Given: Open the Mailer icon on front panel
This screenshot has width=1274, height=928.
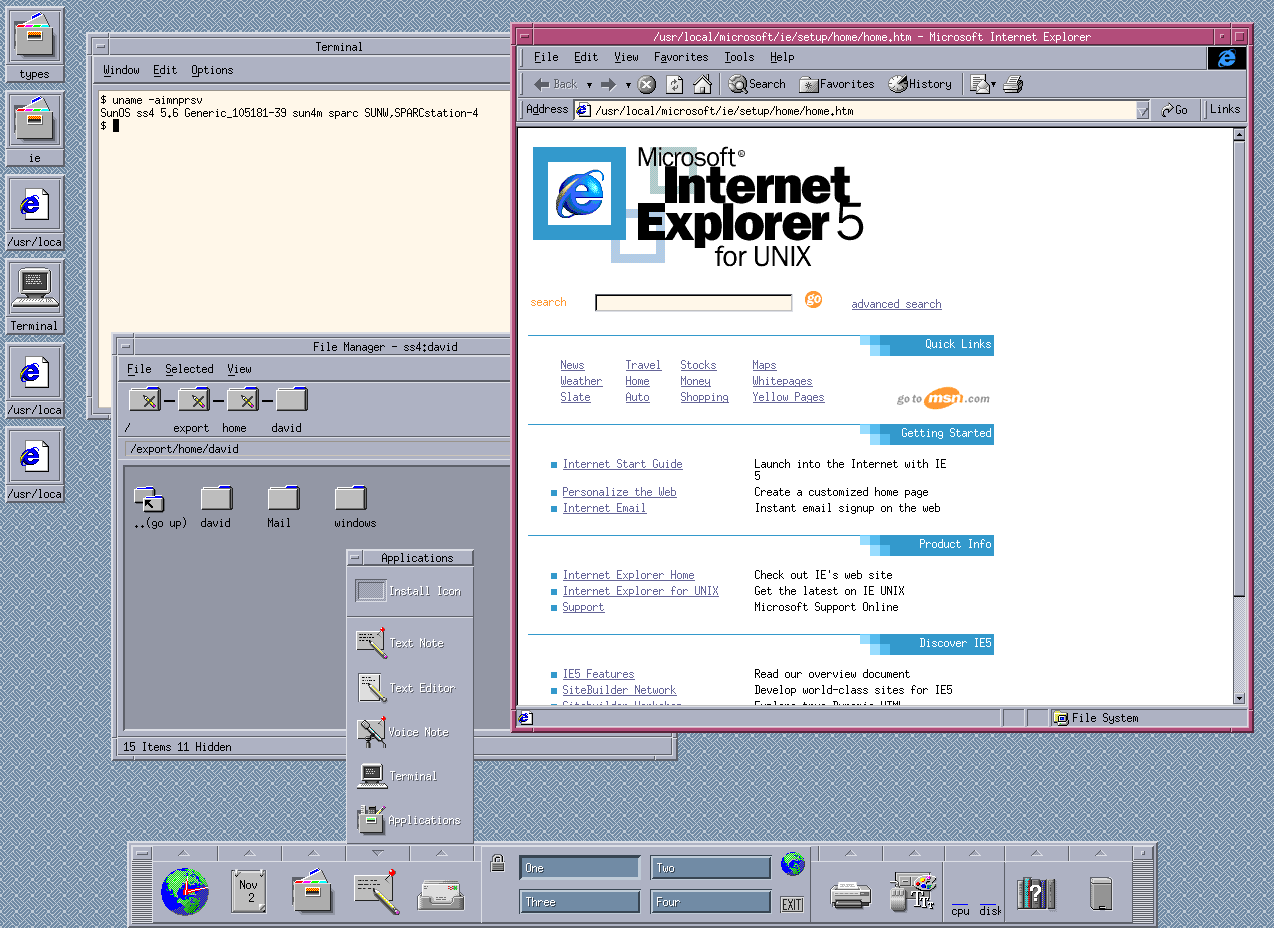Looking at the screenshot, I should (x=440, y=894).
